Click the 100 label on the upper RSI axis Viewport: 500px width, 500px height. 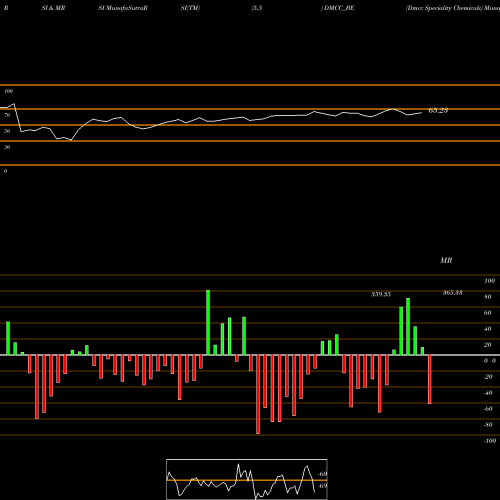tap(8, 91)
